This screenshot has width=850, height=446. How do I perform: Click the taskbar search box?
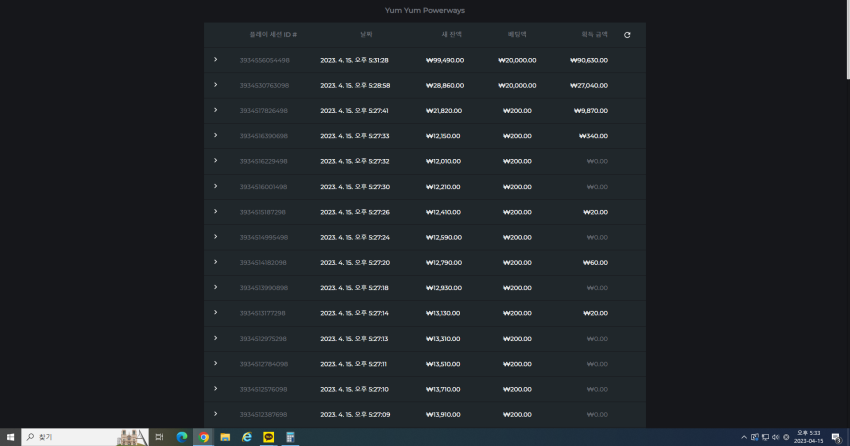(x=85, y=437)
